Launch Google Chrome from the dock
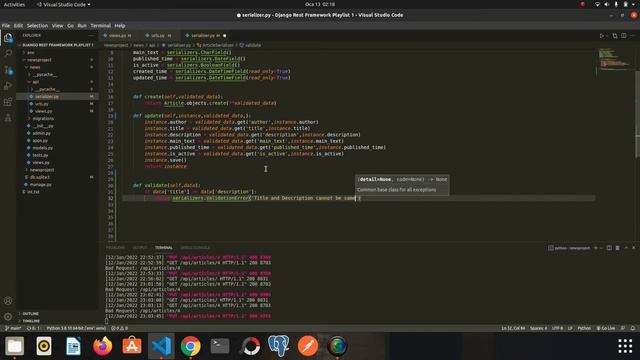640x360 pixels. (x=191, y=346)
